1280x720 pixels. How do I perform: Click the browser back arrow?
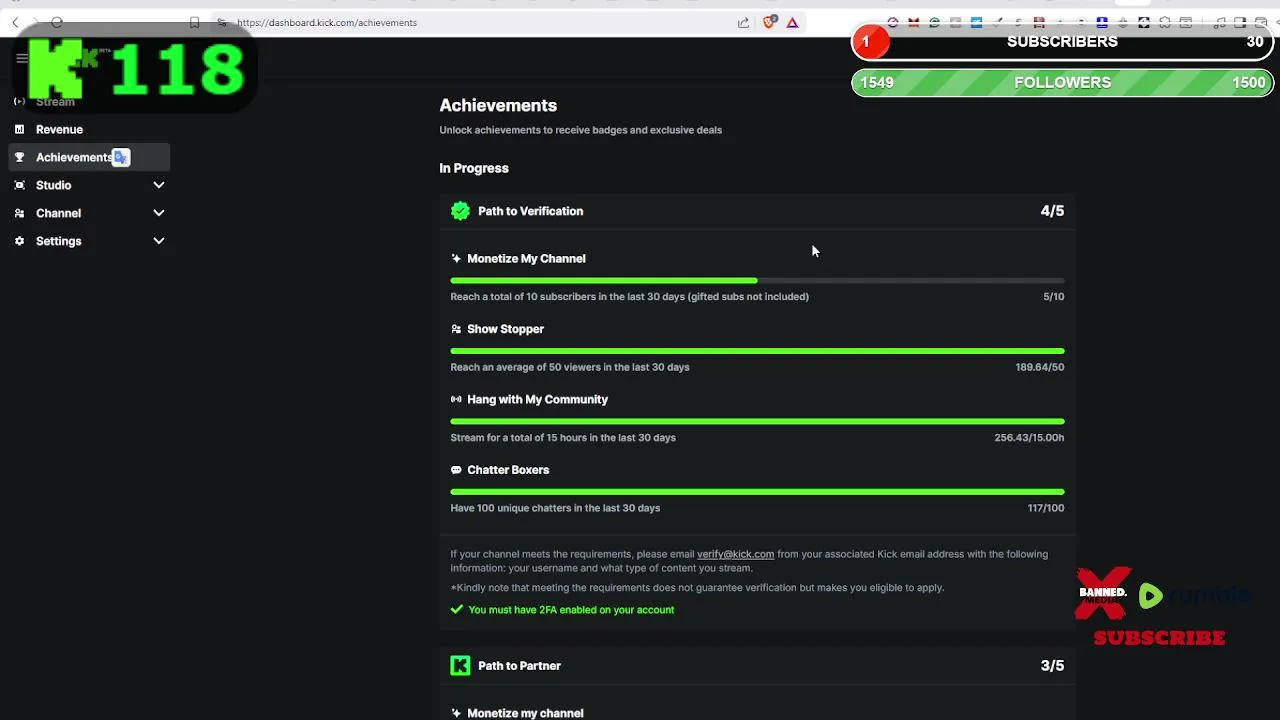(x=15, y=22)
